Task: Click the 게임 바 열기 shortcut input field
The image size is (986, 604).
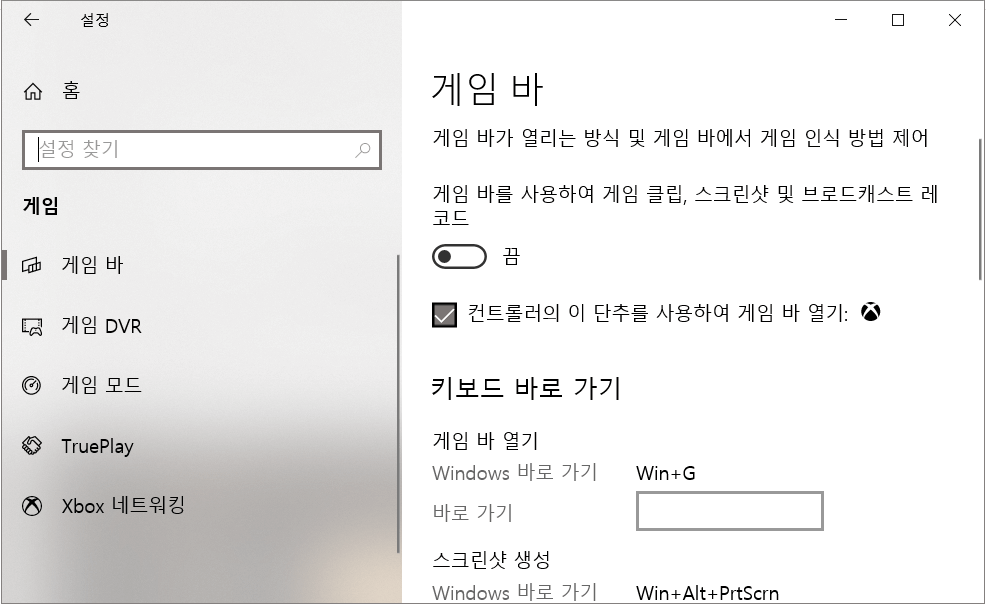Action: (729, 511)
